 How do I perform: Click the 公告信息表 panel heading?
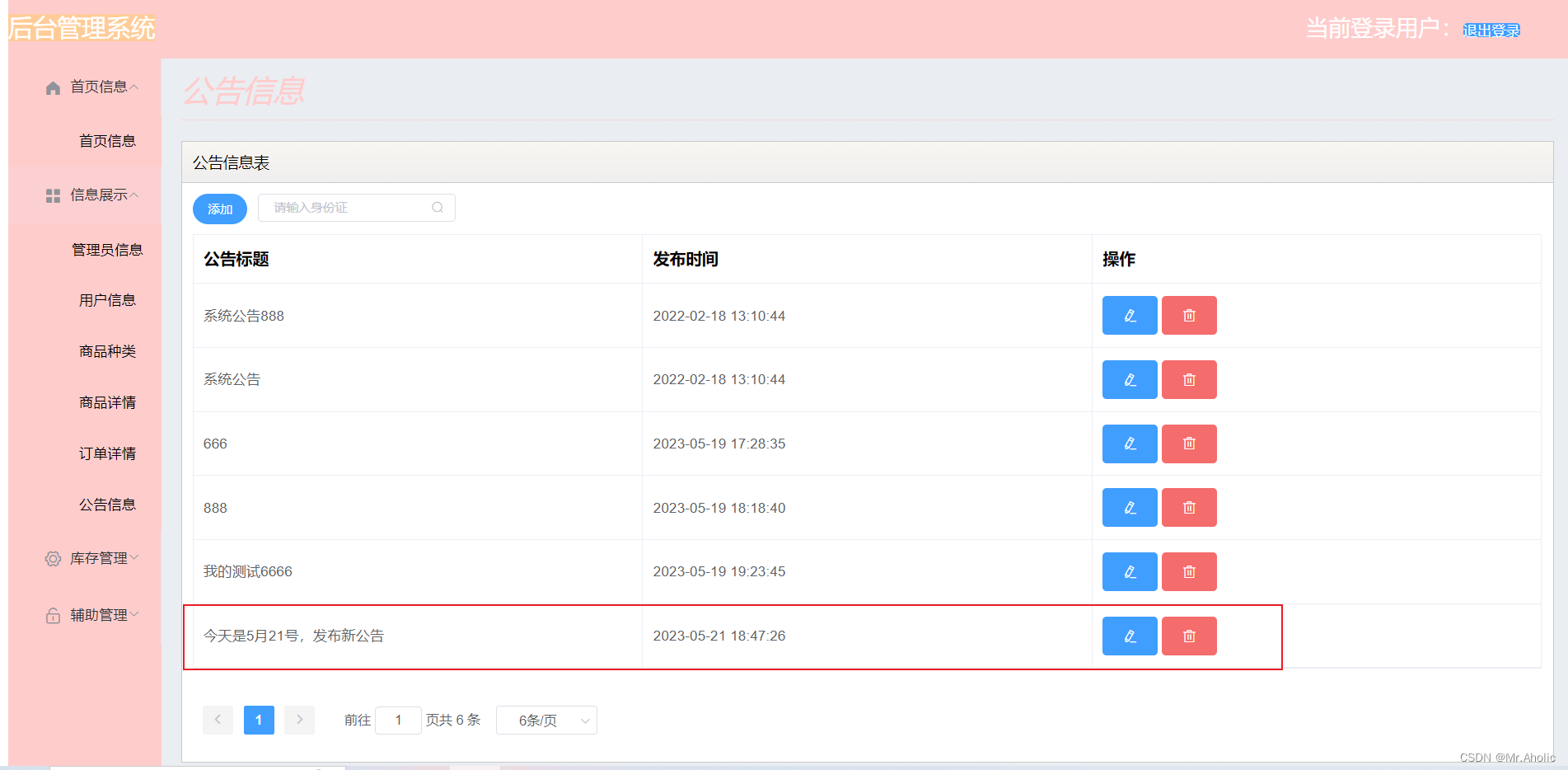(x=232, y=162)
